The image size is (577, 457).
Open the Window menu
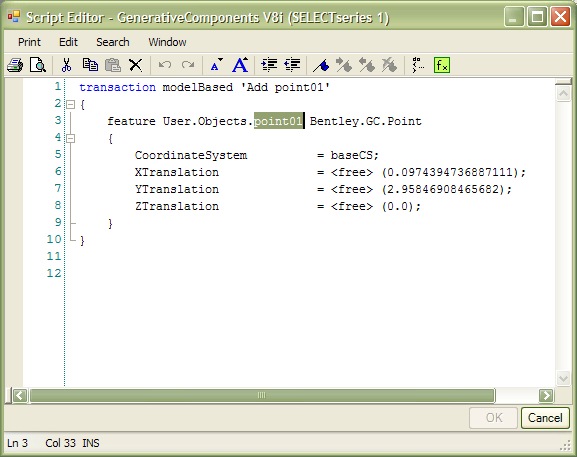167,42
